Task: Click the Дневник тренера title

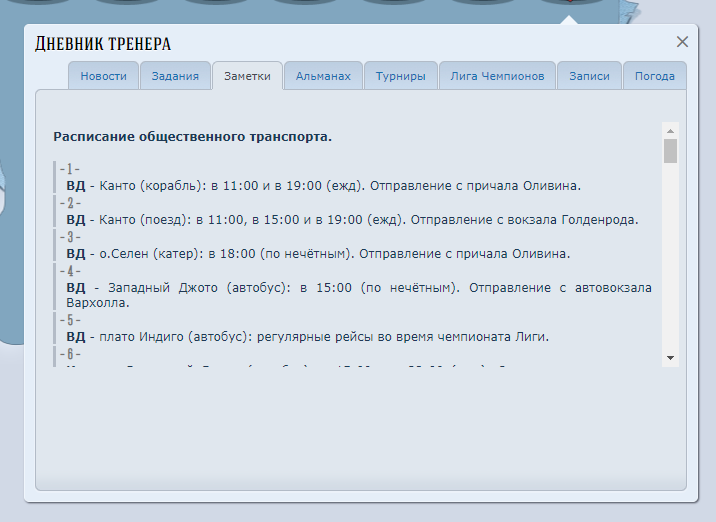Action: [103, 44]
